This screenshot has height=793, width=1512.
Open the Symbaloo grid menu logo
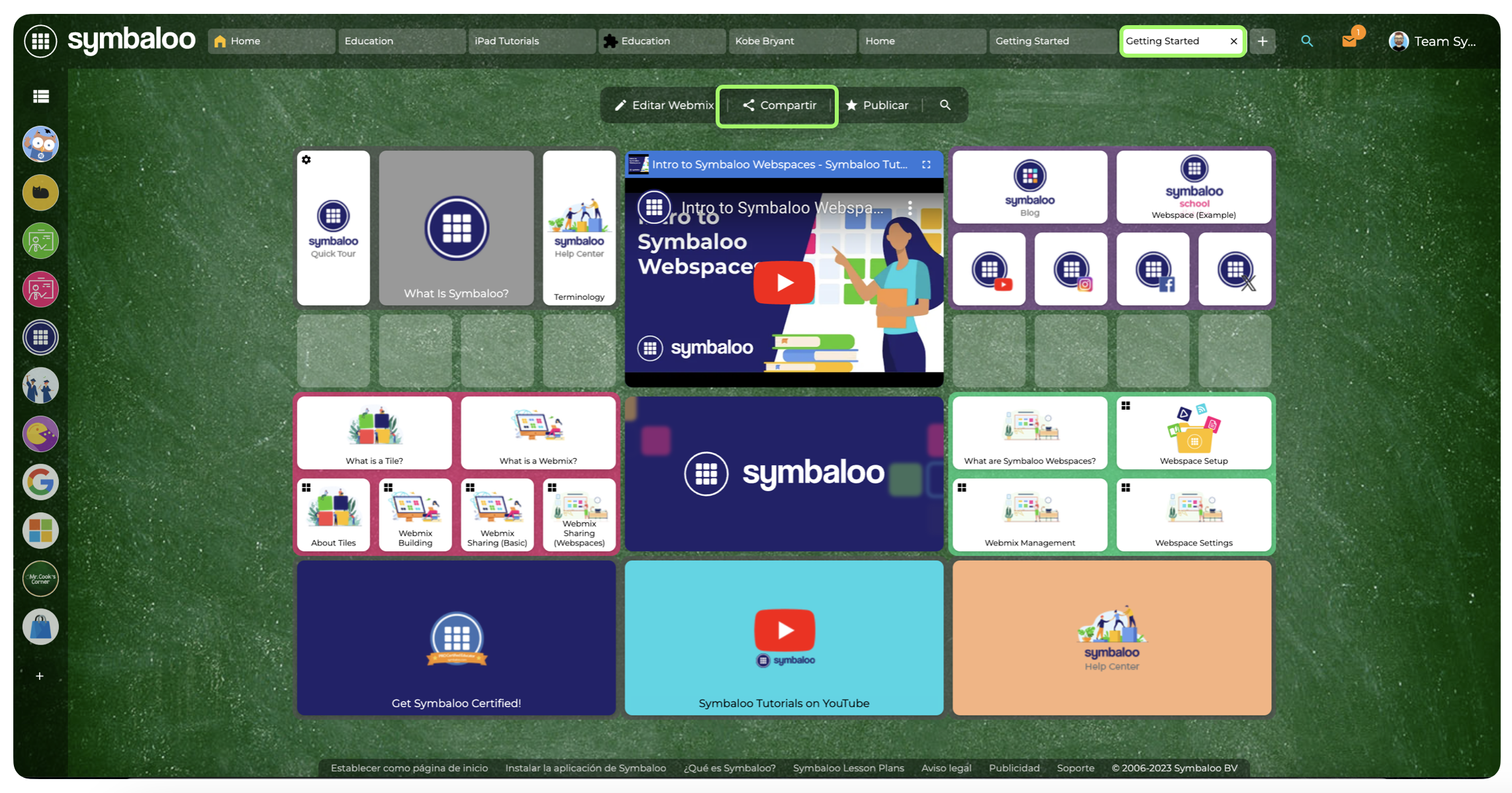40,41
